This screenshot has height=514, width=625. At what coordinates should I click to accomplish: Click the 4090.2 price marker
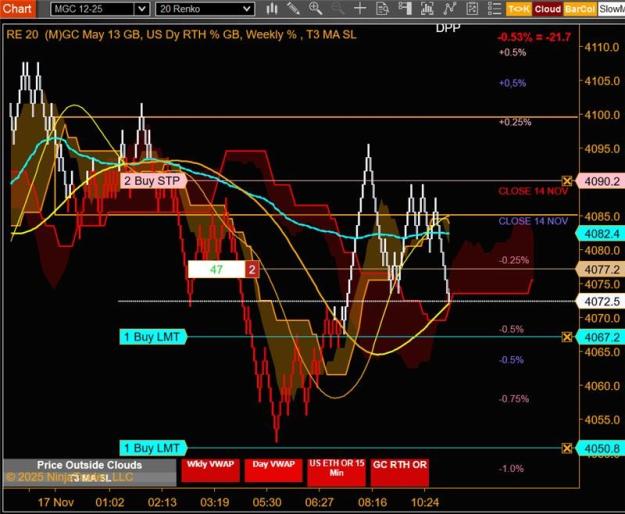click(601, 181)
